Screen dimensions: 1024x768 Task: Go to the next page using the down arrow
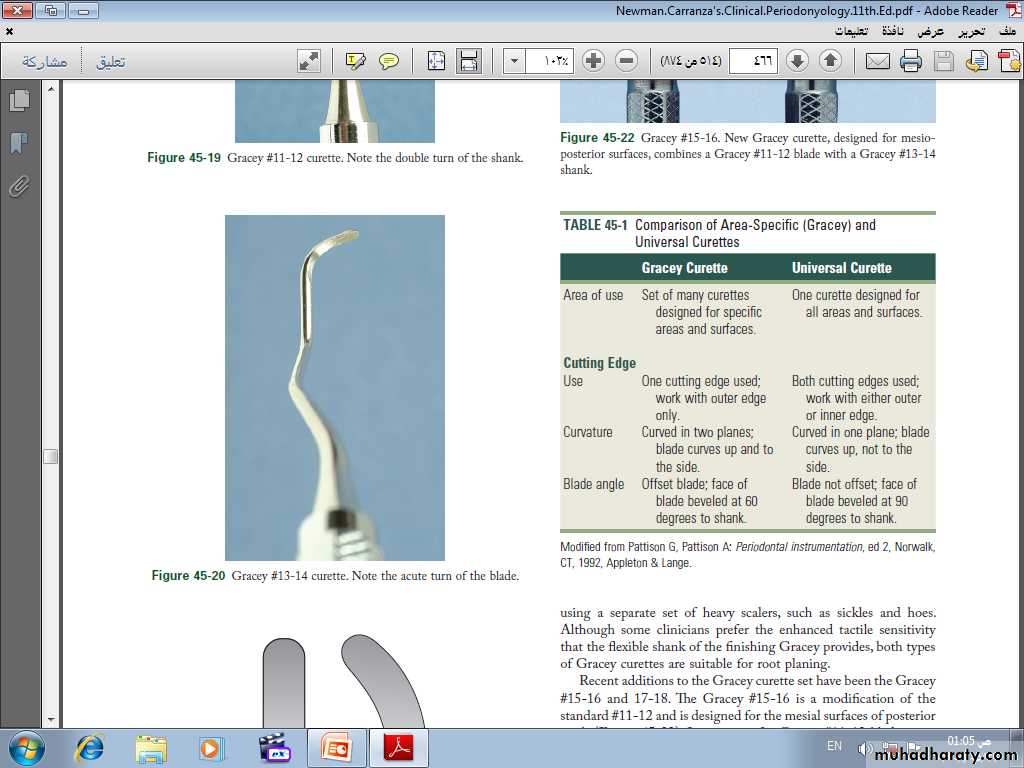pyautogui.click(x=797, y=61)
